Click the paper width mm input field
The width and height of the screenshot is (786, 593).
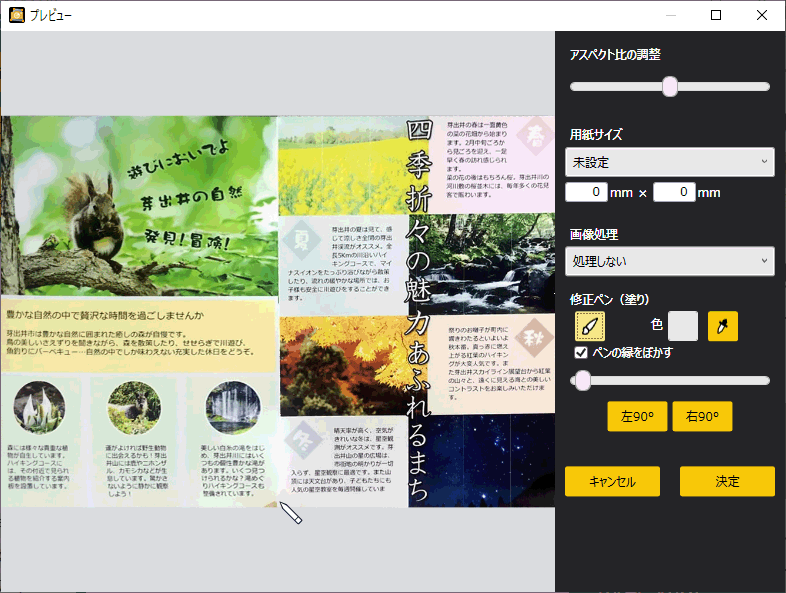[x=587, y=192]
